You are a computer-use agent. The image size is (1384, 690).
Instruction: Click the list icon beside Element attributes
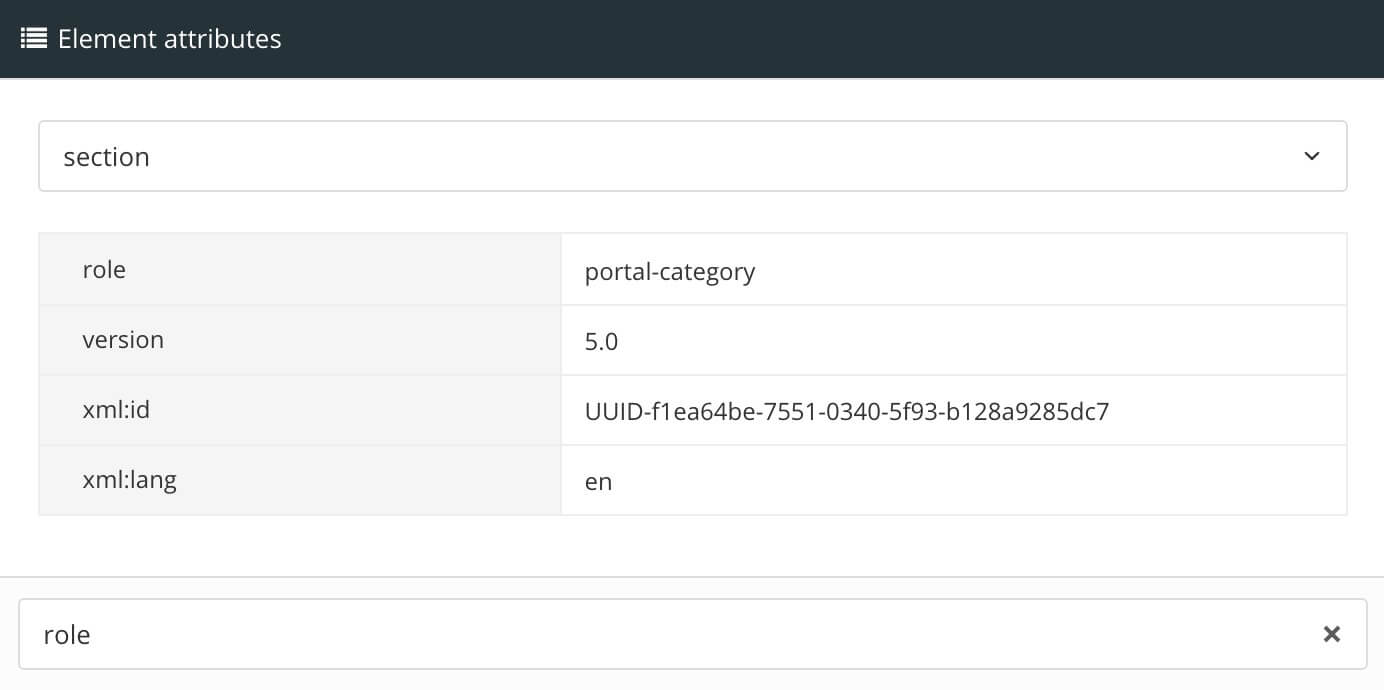[x=33, y=38]
